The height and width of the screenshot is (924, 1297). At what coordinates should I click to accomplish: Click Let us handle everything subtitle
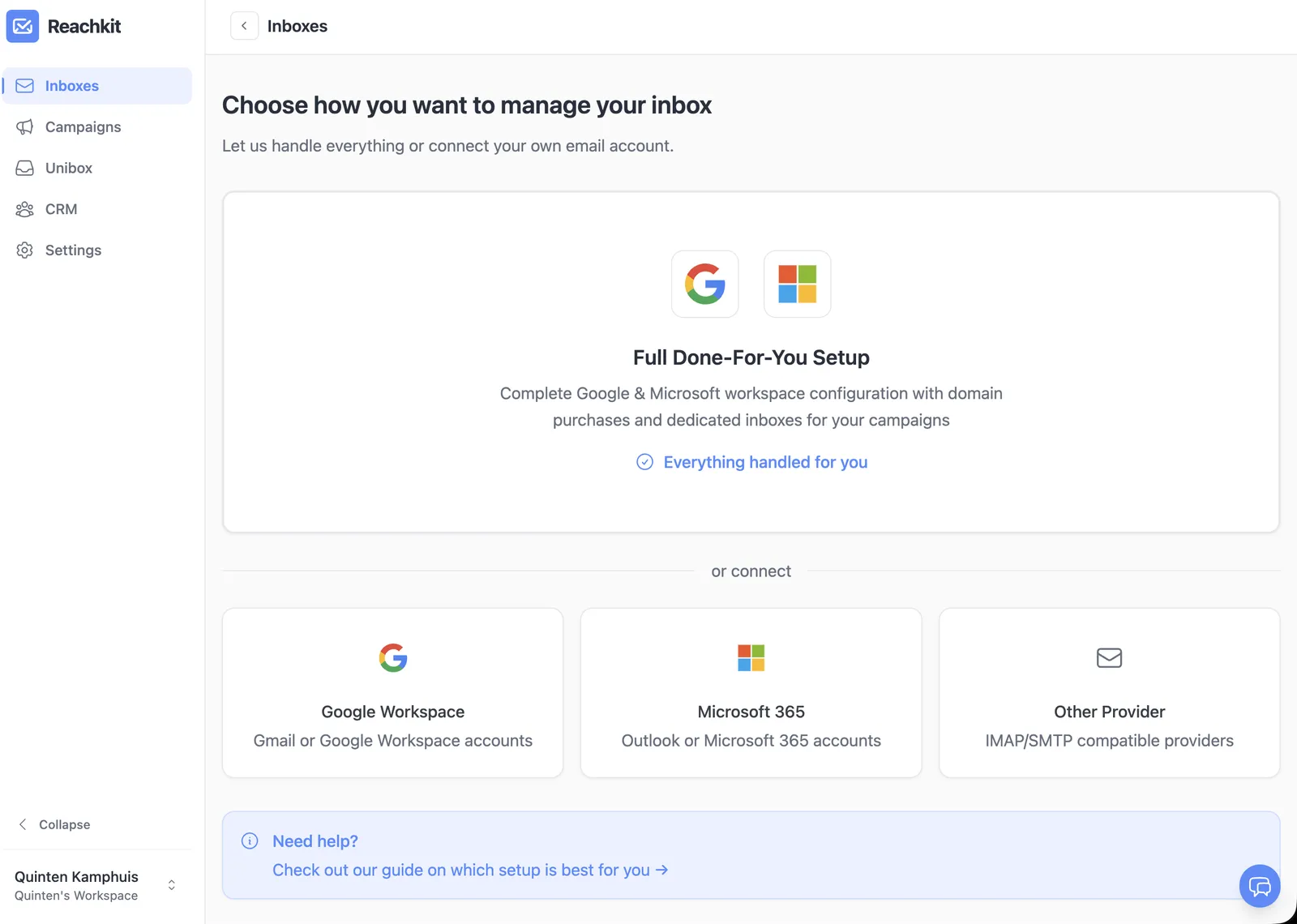pyautogui.click(x=448, y=146)
